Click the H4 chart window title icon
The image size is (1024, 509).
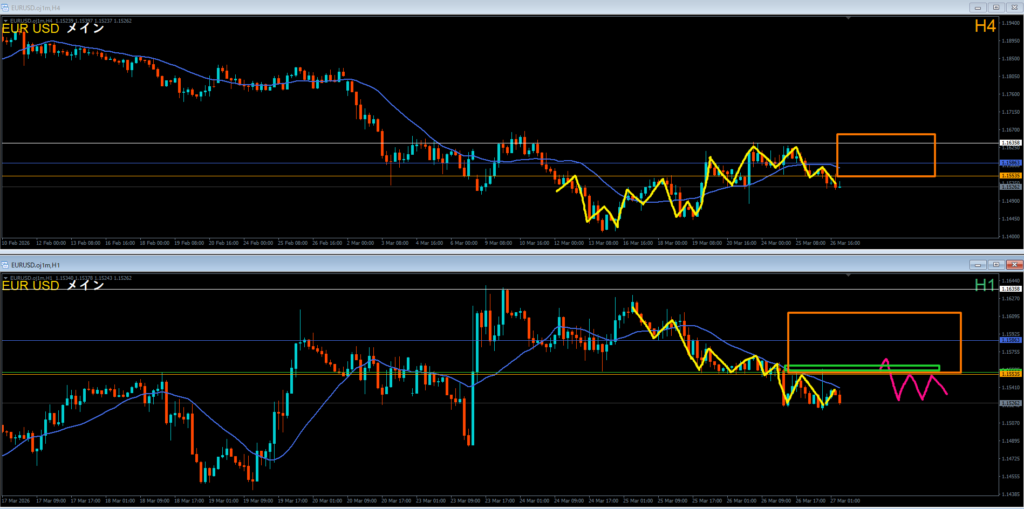tap(5, 7)
